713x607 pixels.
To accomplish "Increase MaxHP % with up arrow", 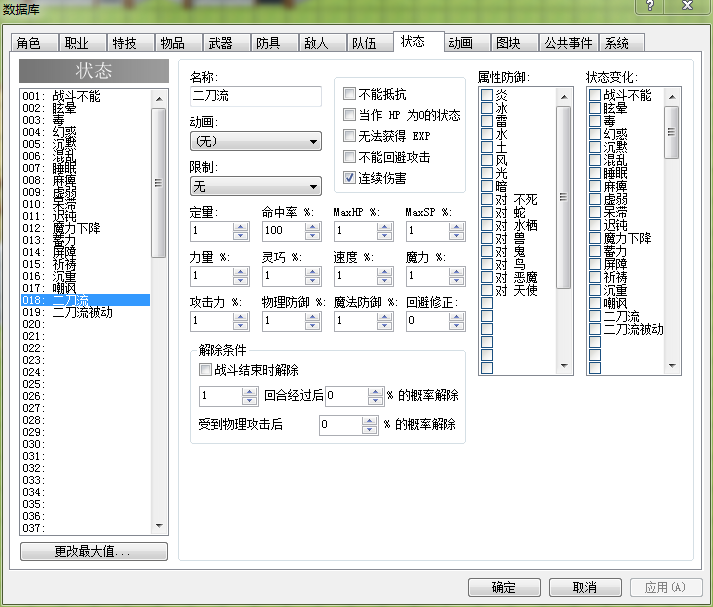I will (385, 226).
